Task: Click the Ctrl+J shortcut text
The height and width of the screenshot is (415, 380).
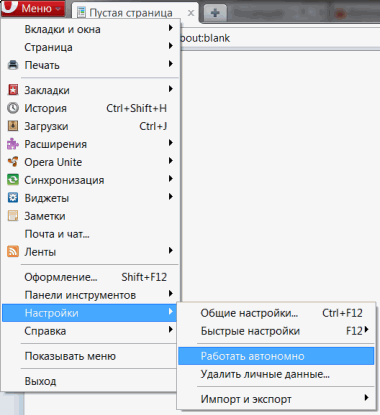Action: coord(153,126)
